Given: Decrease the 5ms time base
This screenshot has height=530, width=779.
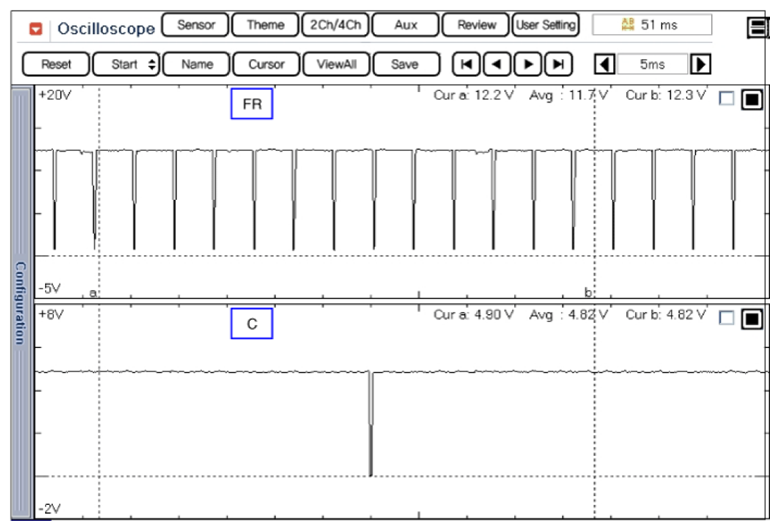Looking at the screenshot, I should coord(604,64).
